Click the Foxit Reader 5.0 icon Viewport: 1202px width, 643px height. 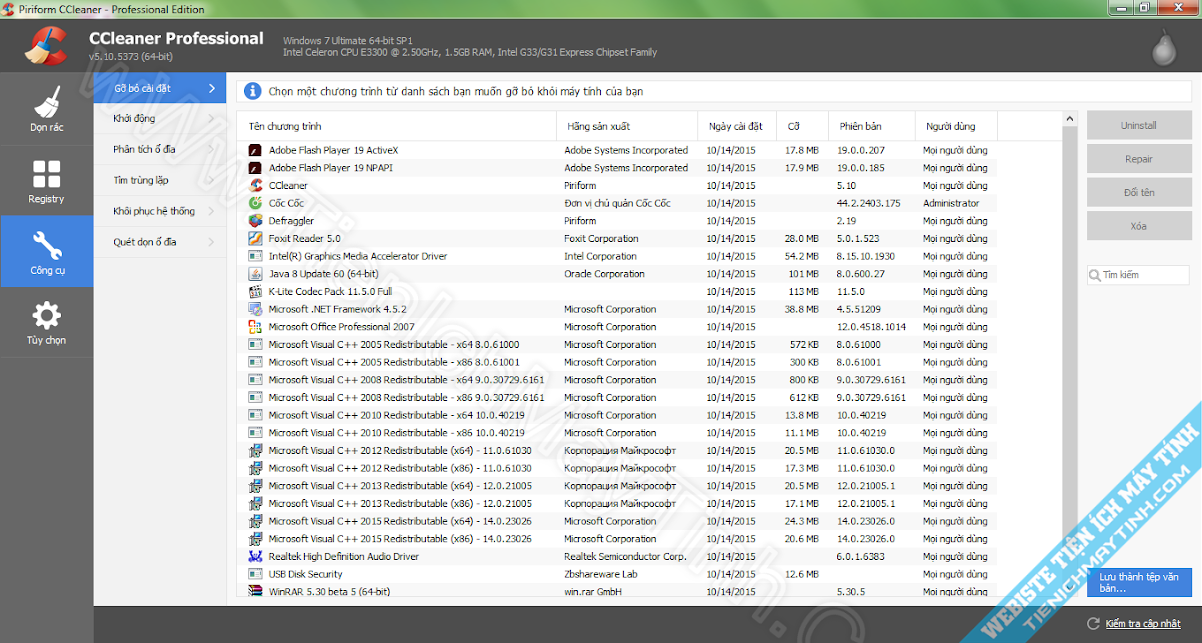255,238
